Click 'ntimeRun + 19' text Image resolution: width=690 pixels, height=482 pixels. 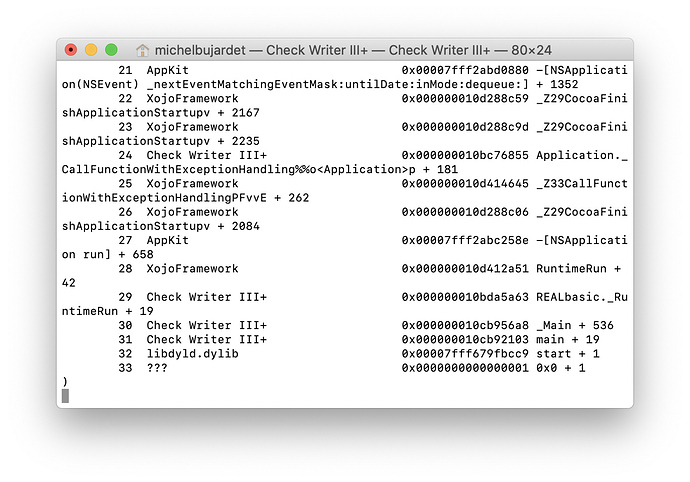coord(107,311)
